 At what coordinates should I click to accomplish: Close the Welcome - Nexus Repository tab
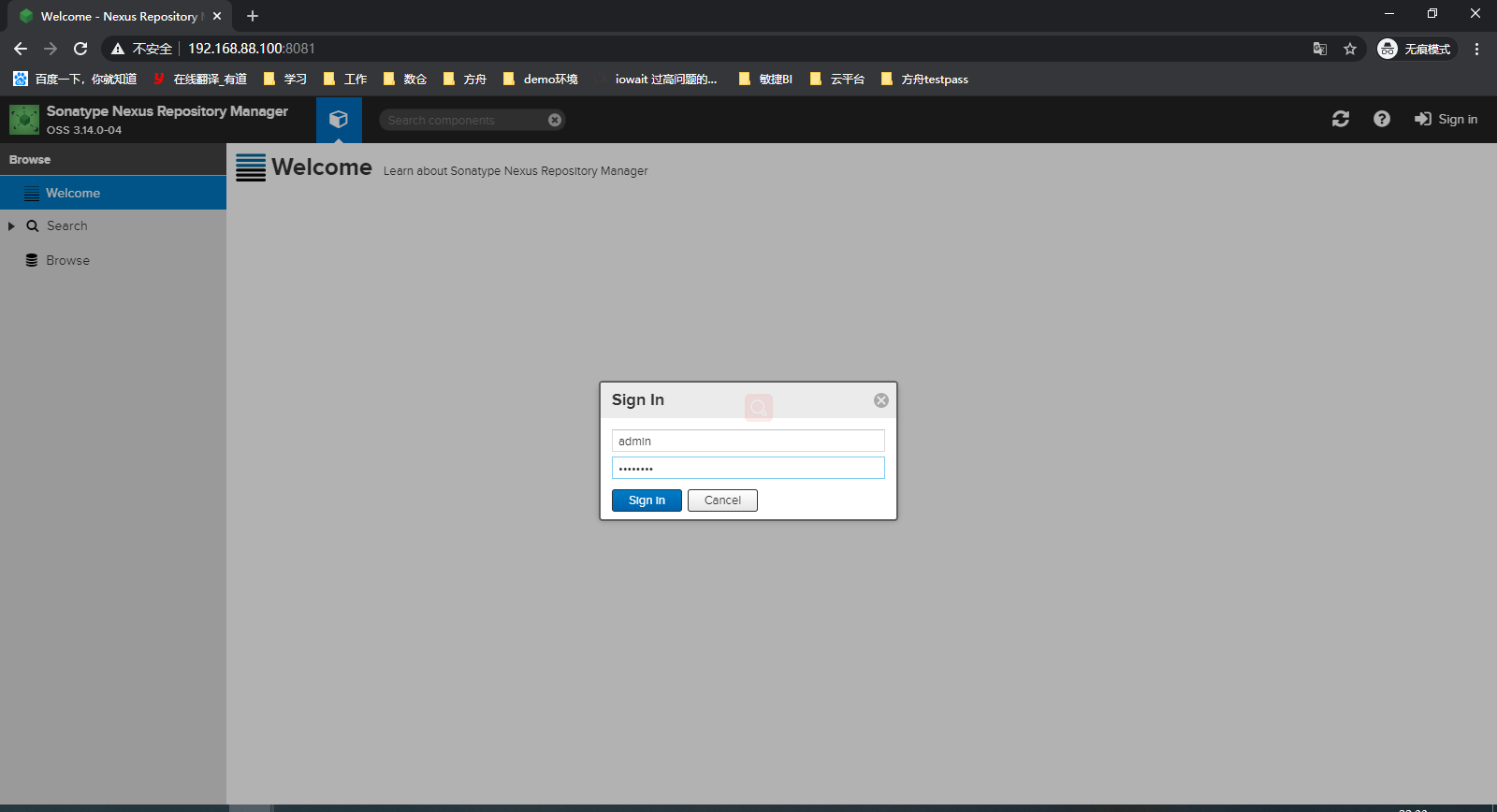217,16
